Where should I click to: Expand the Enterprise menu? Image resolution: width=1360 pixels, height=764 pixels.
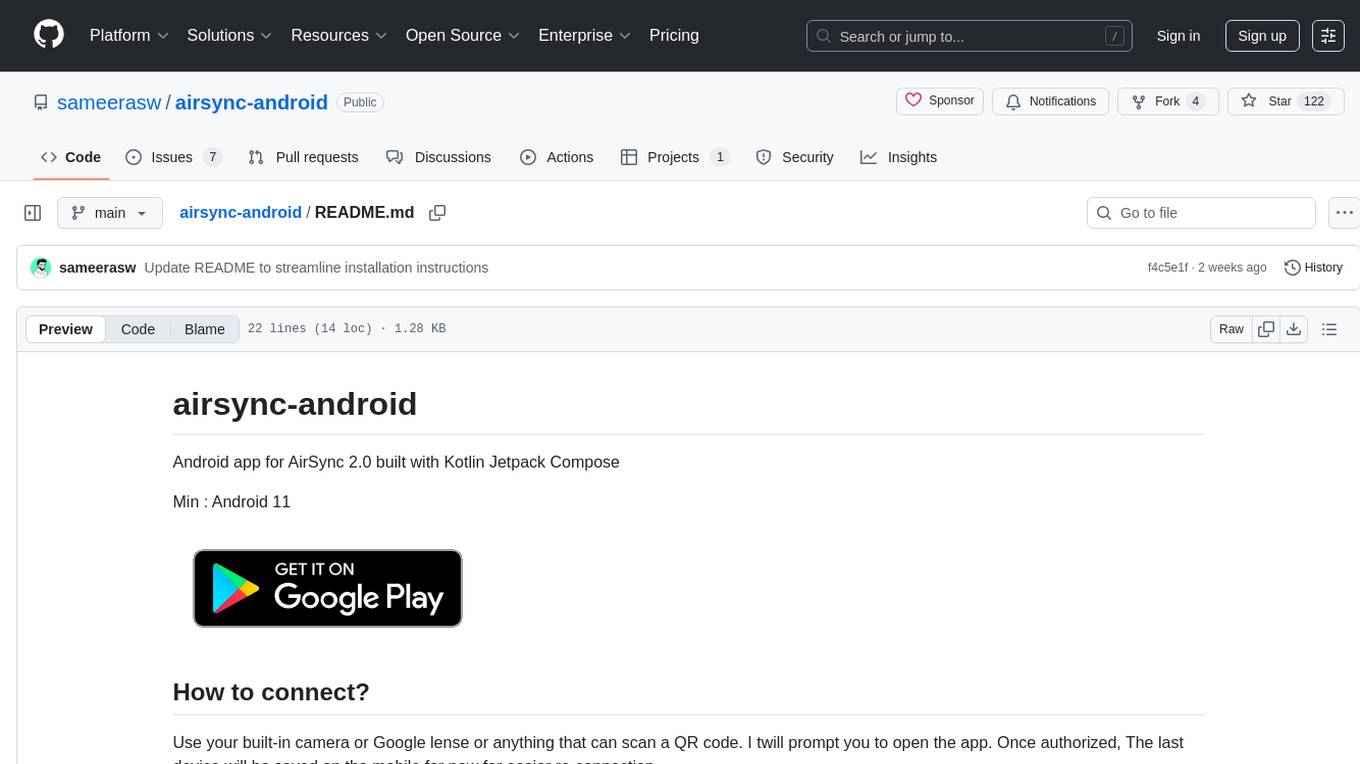[x=584, y=35]
